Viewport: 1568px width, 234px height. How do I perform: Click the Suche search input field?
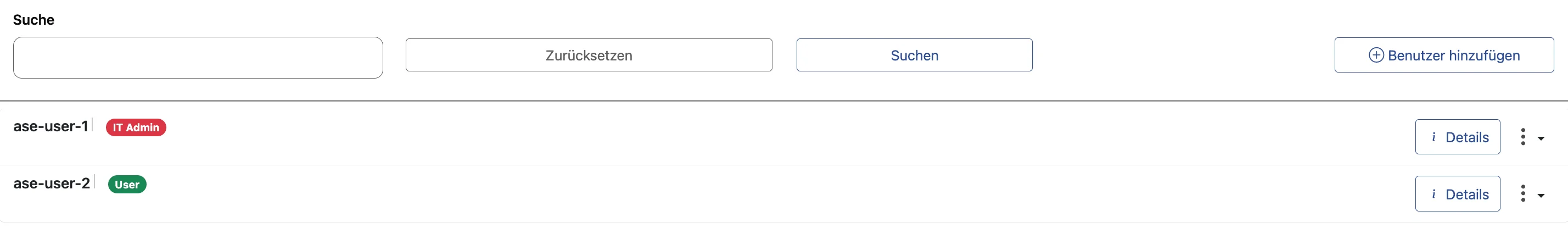198,57
